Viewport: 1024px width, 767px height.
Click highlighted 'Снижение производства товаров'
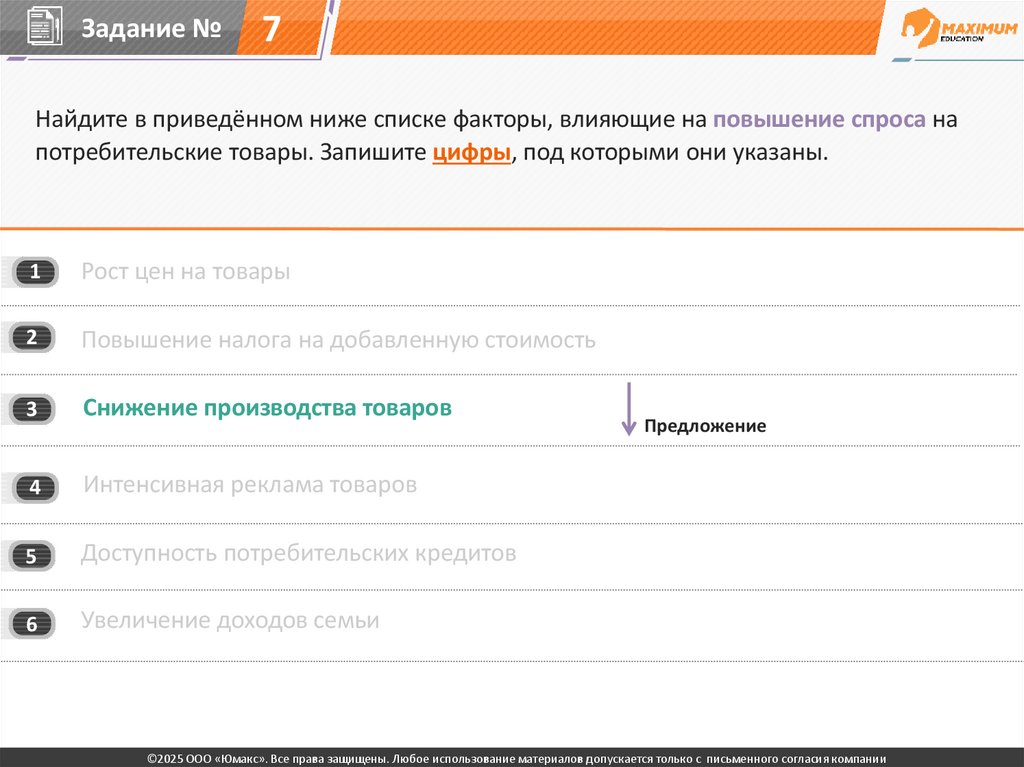(267, 408)
